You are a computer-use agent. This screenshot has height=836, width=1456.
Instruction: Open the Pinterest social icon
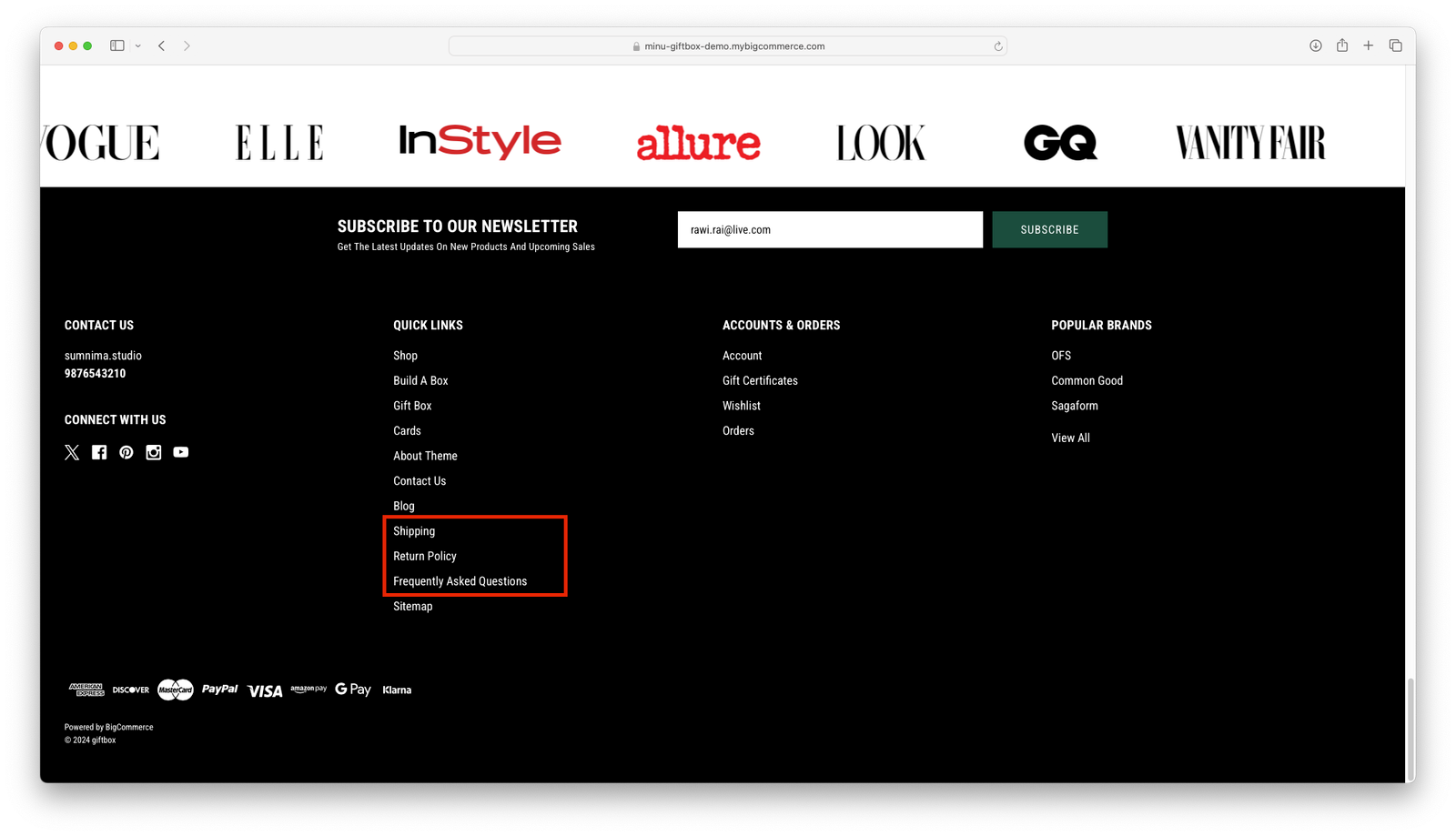tap(126, 452)
